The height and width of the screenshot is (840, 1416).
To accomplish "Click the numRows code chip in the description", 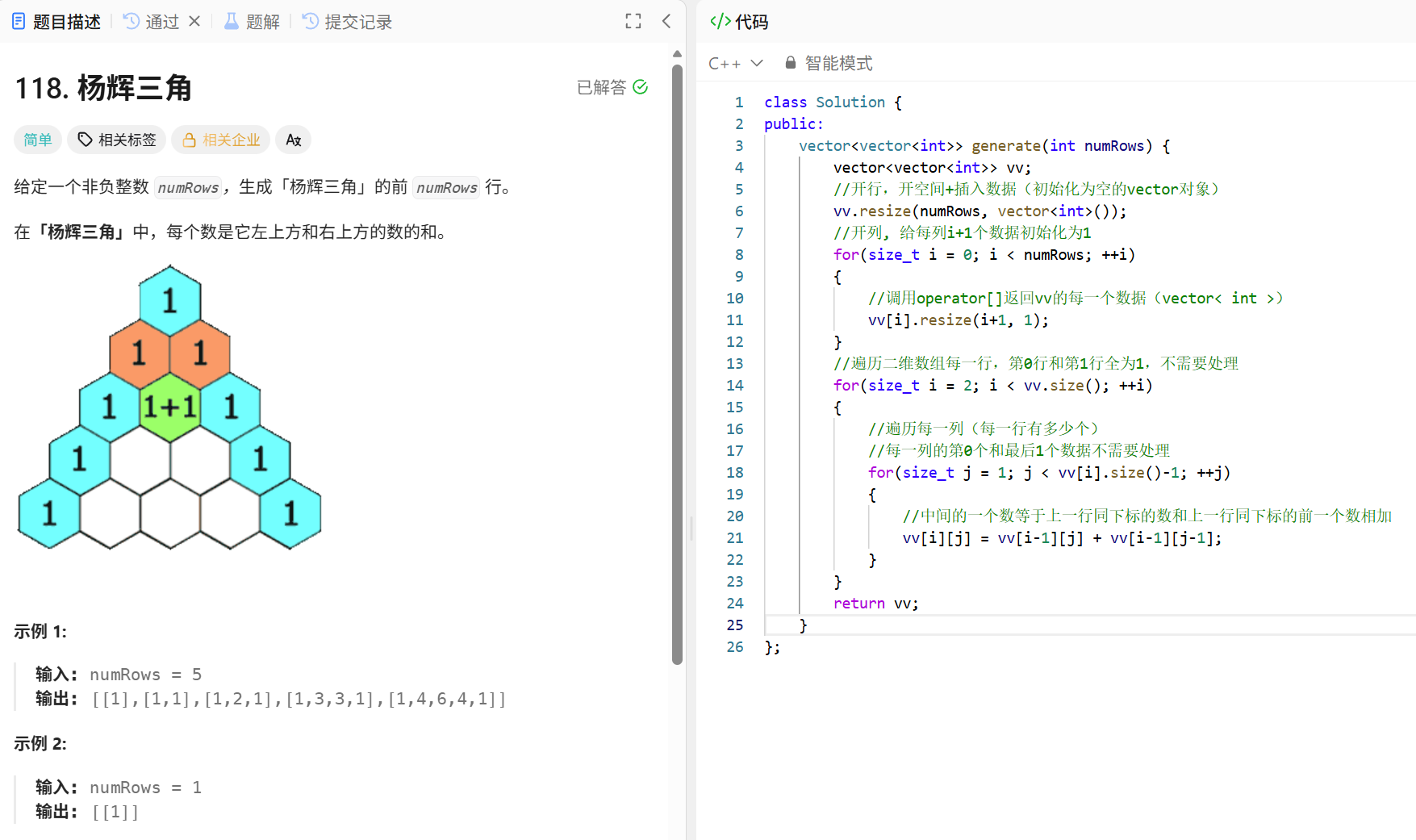I will [x=188, y=187].
